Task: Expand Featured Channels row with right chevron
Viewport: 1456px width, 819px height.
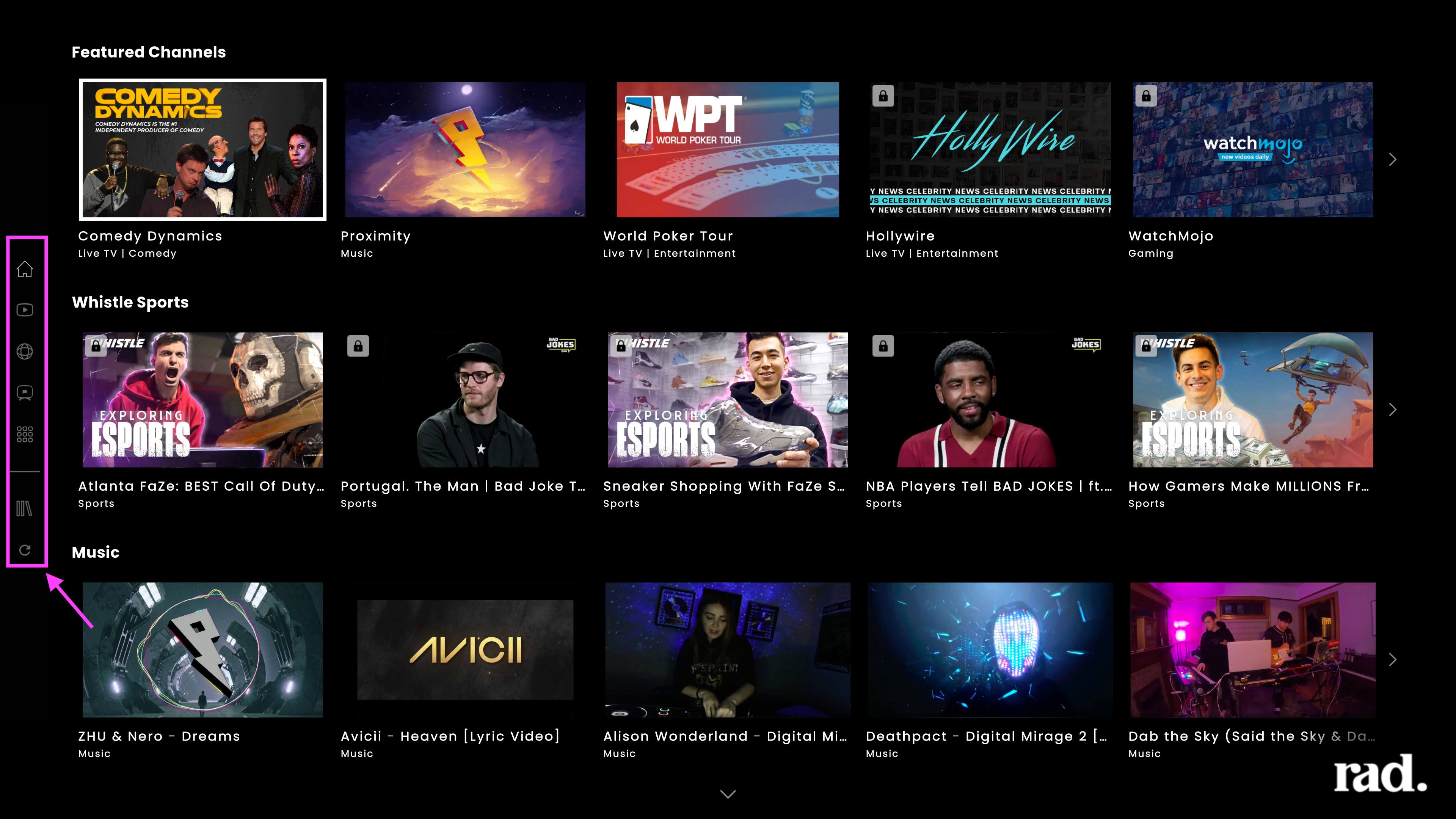Action: pos(1392,159)
